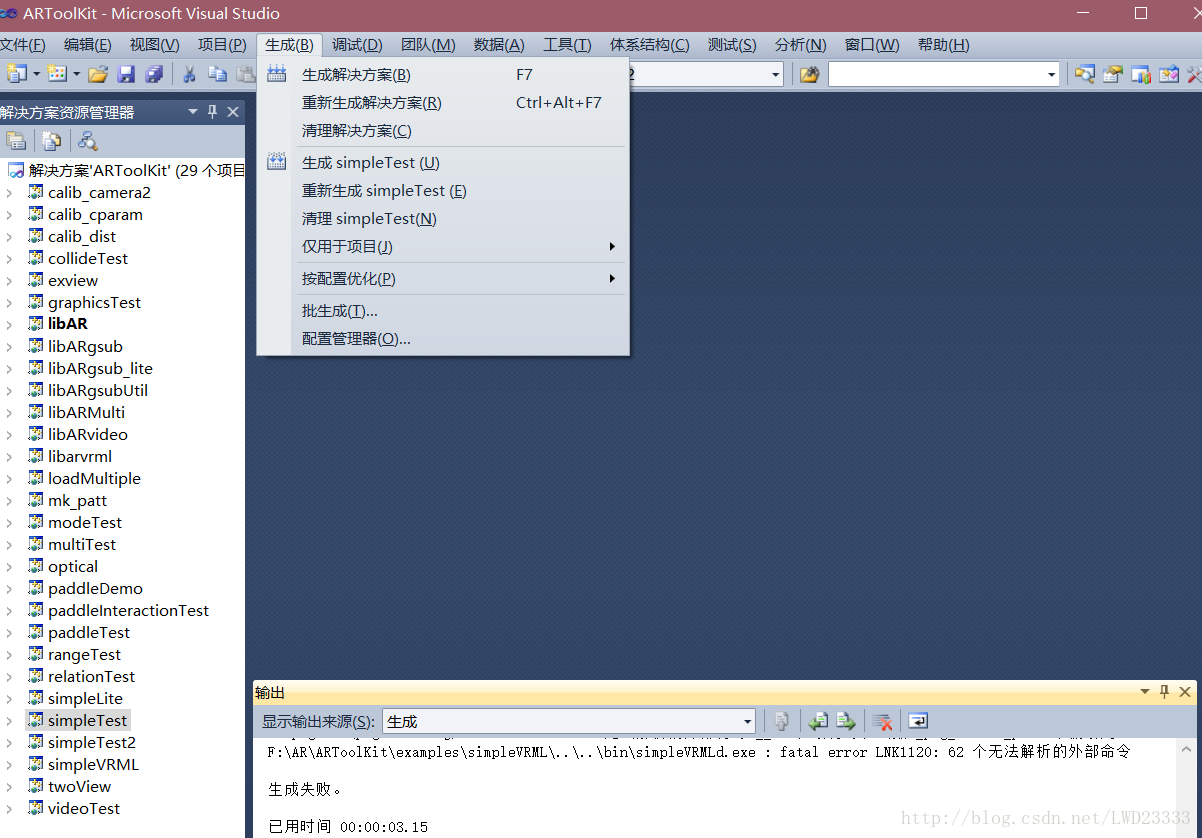Click Properties icon in Solution Explorer toolbar
The image size is (1202, 838).
(x=16, y=141)
